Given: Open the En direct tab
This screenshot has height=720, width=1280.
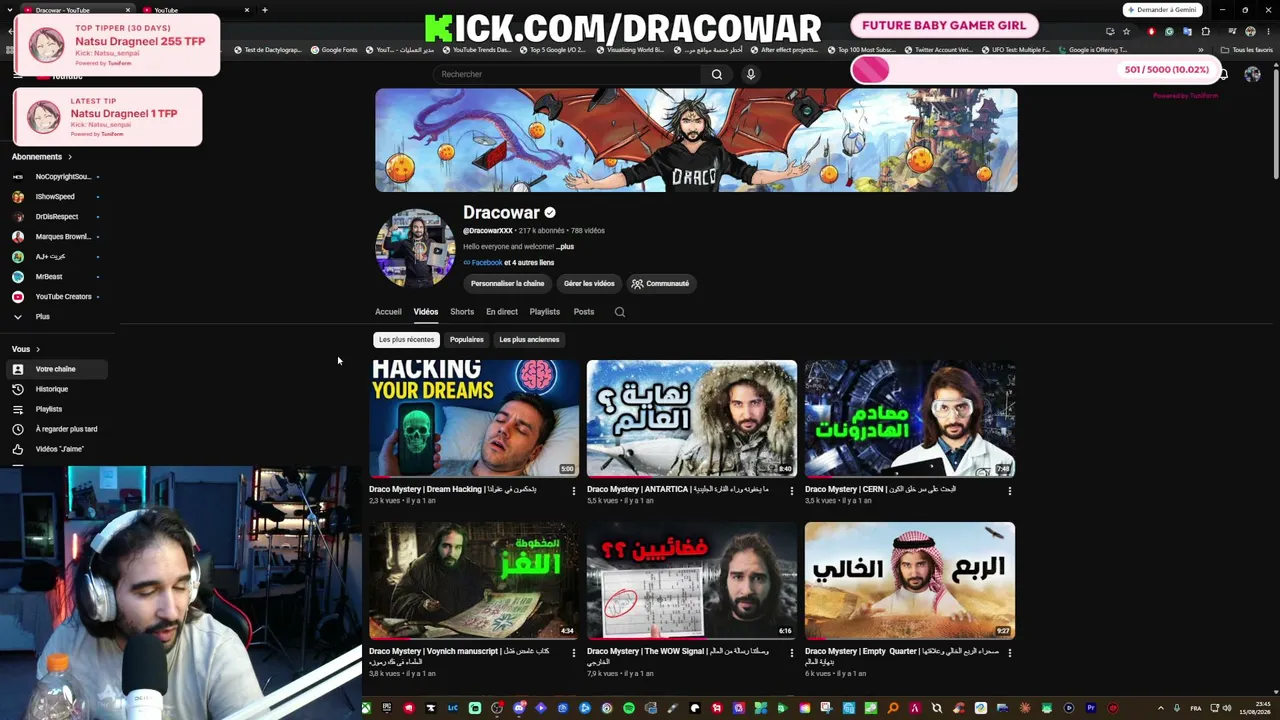Looking at the screenshot, I should click(502, 312).
